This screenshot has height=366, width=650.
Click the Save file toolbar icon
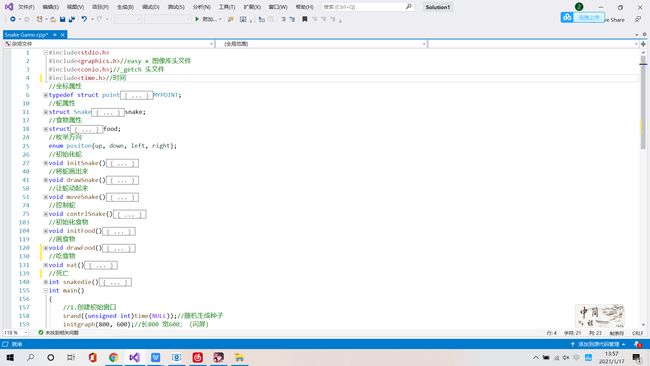[63, 19]
